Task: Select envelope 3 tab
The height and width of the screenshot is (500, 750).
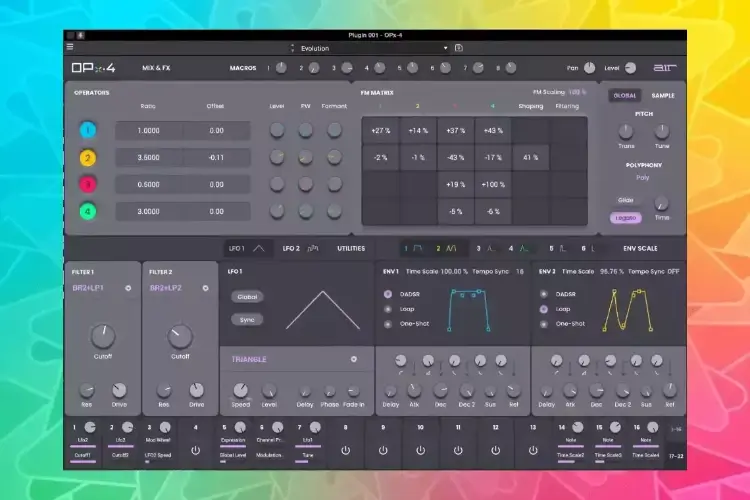Action: (x=485, y=248)
